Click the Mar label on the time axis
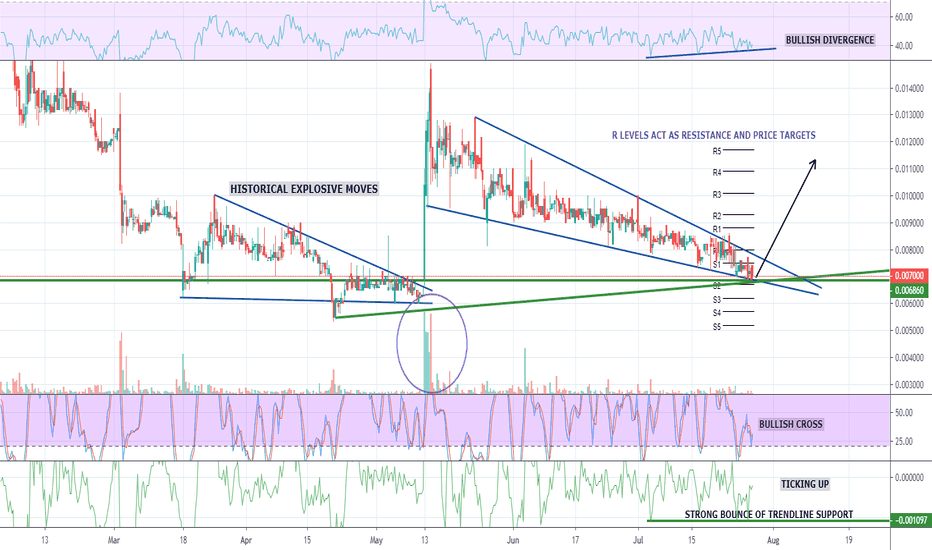This screenshot has width=932, height=550. (114, 540)
